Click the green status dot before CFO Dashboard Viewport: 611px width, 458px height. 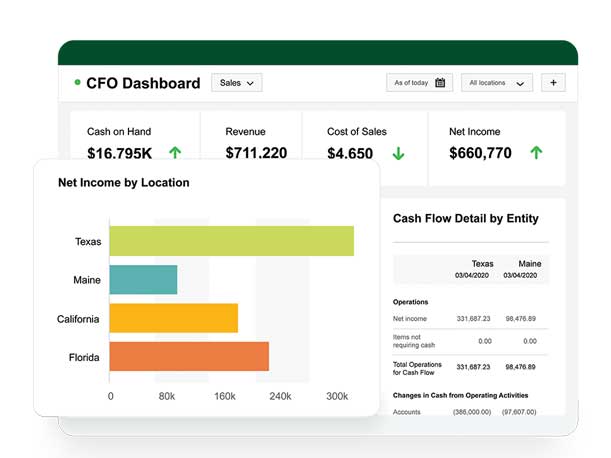tap(77, 83)
